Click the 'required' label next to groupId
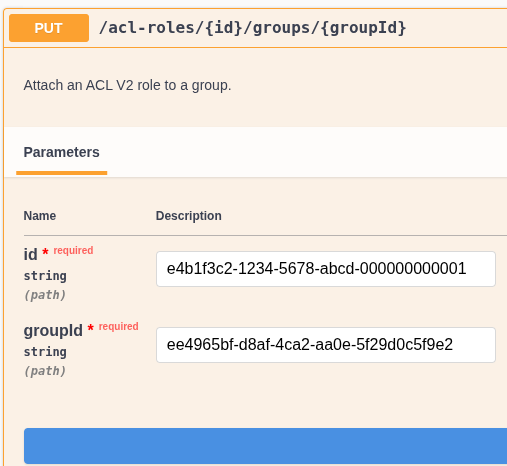 tap(119, 326)
